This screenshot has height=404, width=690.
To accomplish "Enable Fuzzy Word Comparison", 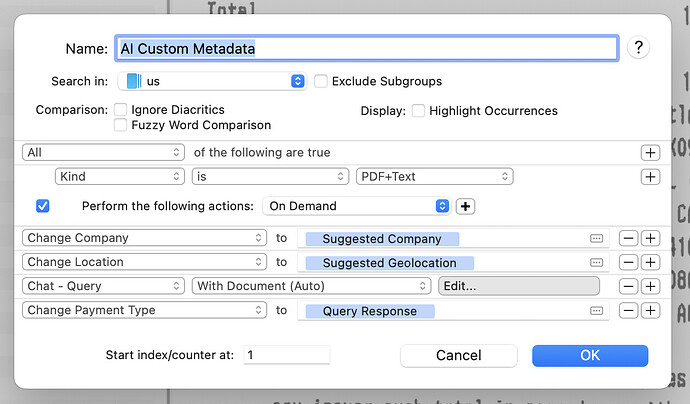I will point(121,125).
